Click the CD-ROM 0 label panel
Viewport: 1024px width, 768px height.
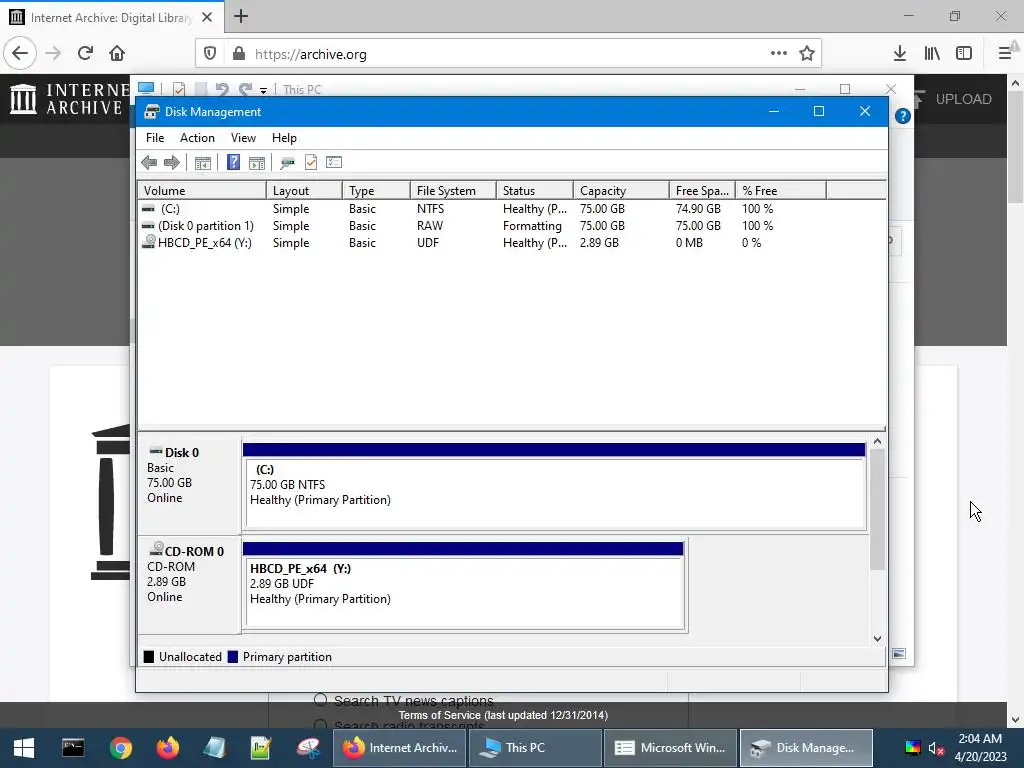coord(189,585)
